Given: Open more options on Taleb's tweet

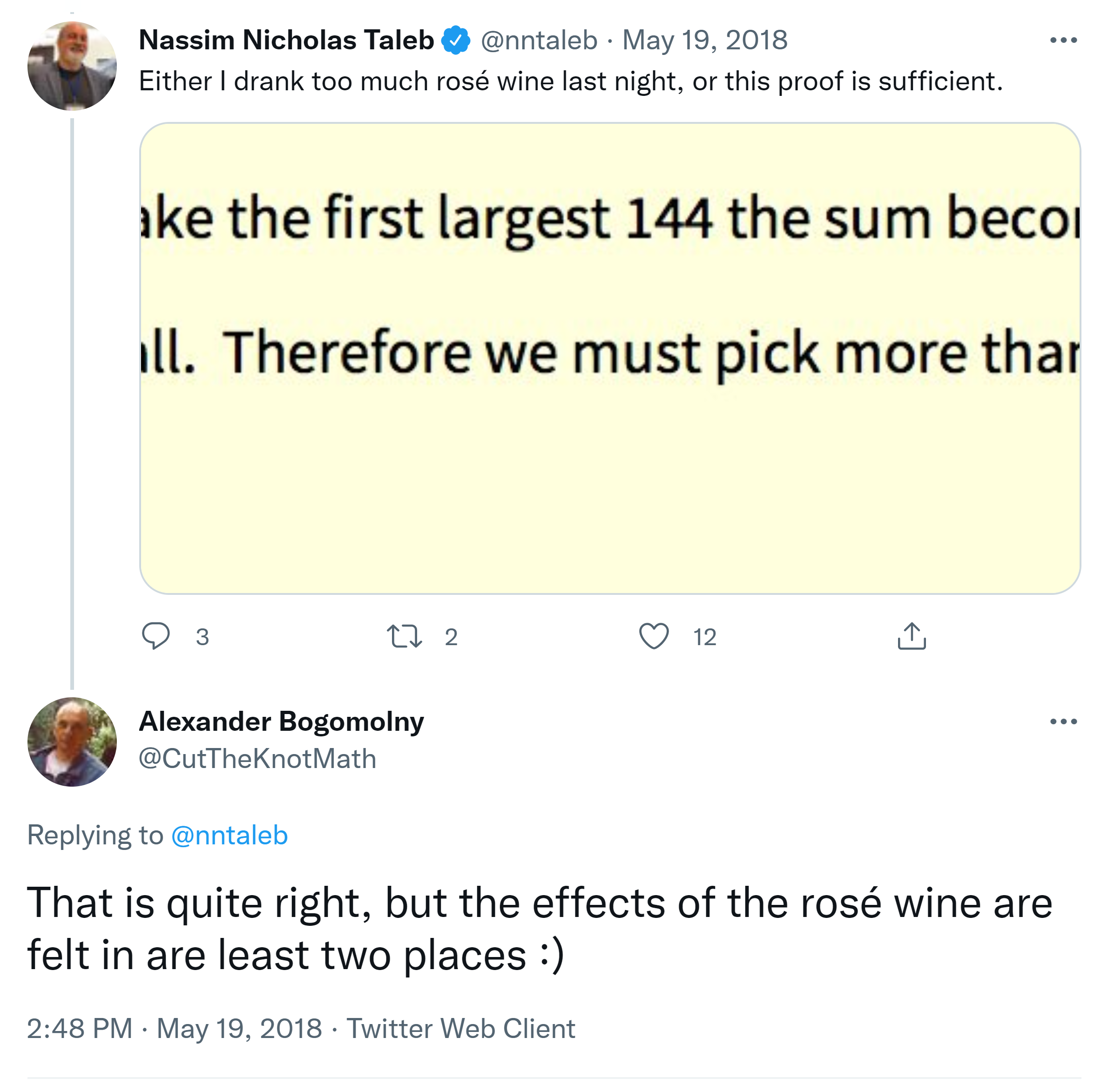Looking at the screenshot, I should point(1063,40).
